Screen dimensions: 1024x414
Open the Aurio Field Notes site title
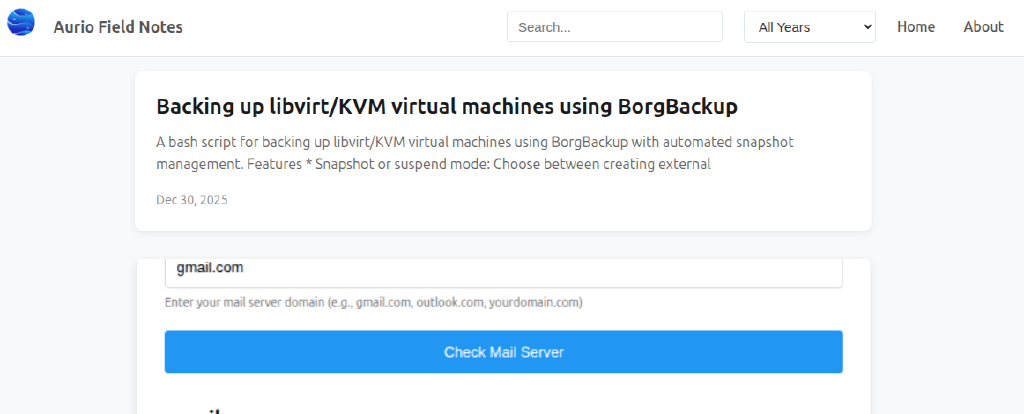[118, 27]
